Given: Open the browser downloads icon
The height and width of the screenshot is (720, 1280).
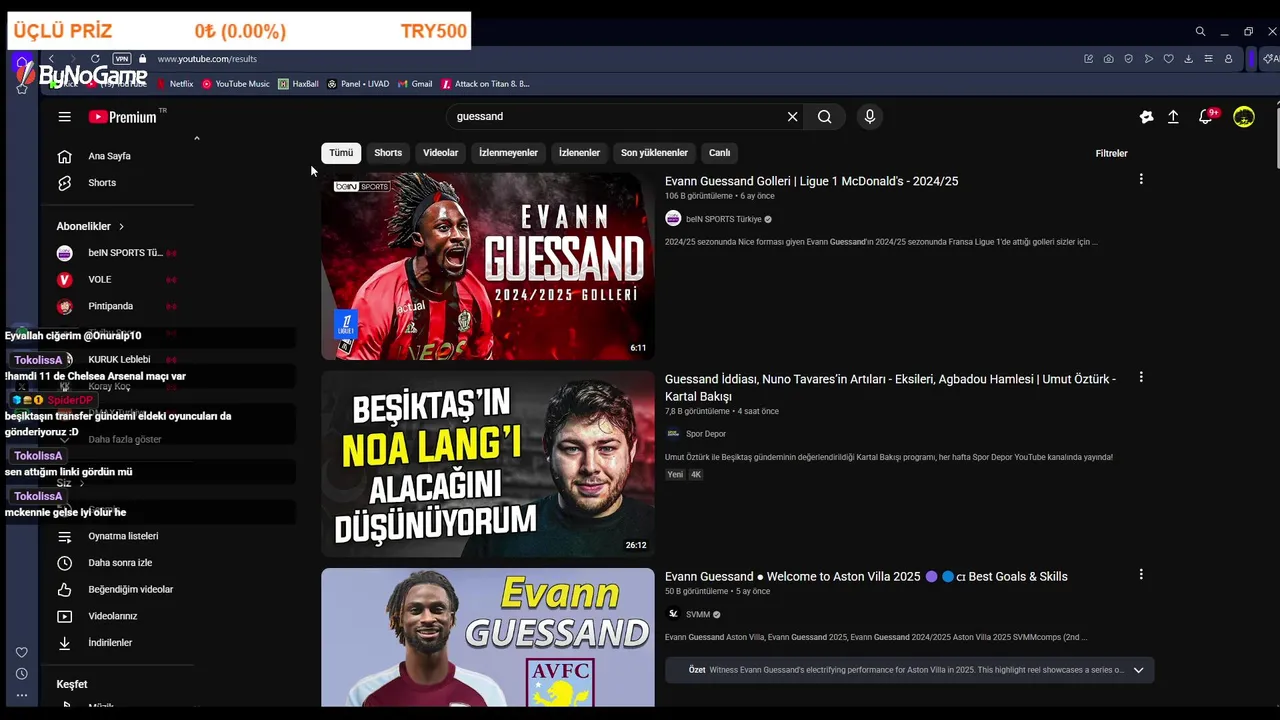Looking at the screenshot, I should [x=1188, y=59].
